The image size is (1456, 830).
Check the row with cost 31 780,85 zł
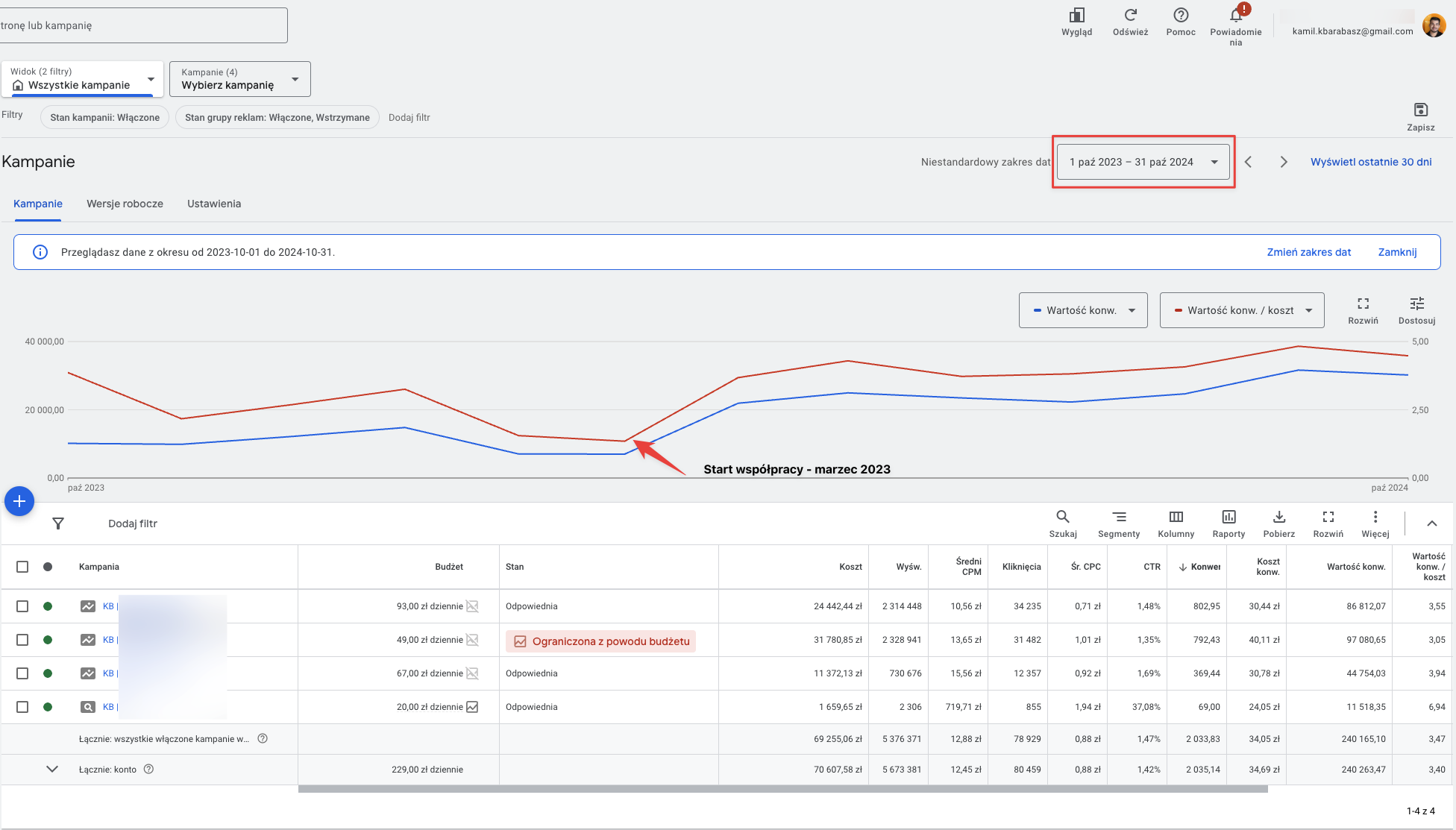pos(22,640)
